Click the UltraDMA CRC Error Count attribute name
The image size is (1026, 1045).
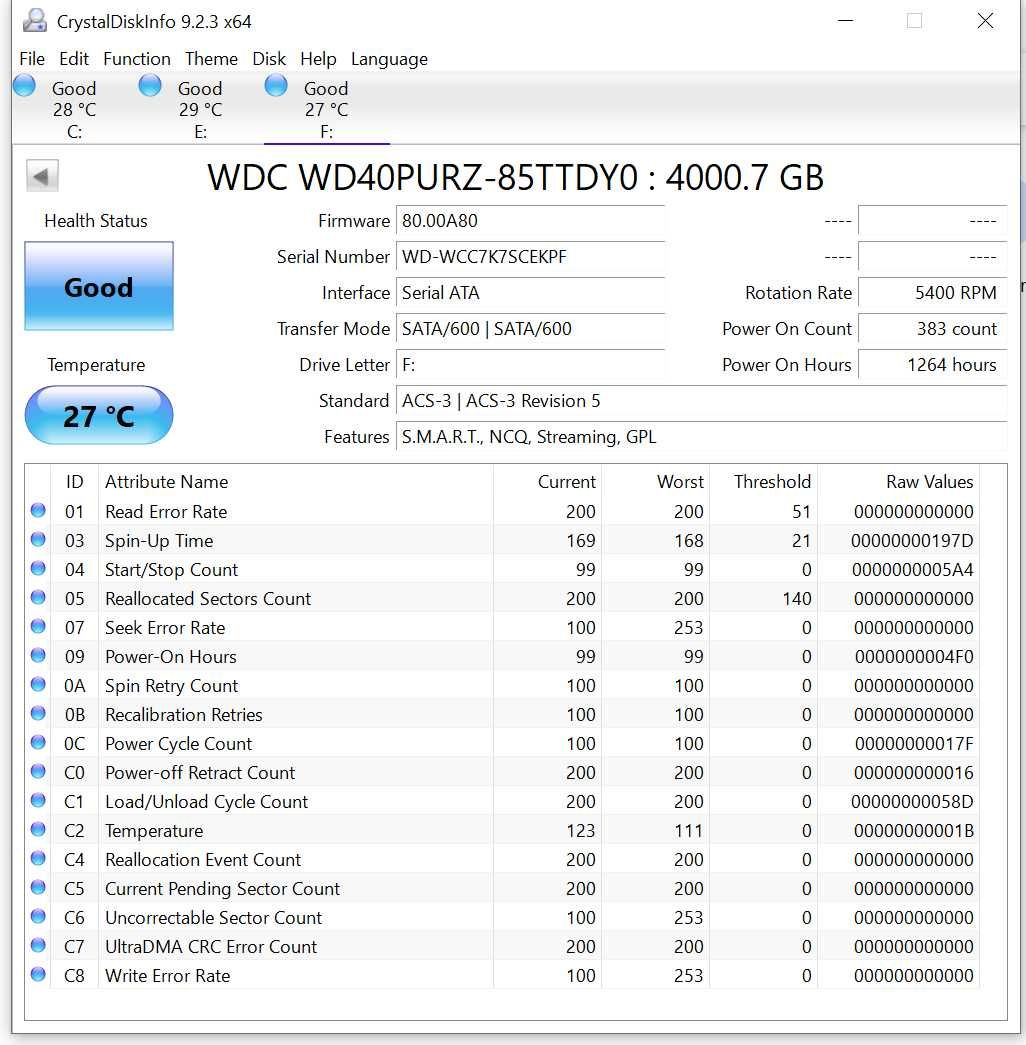tap(211, 946)
